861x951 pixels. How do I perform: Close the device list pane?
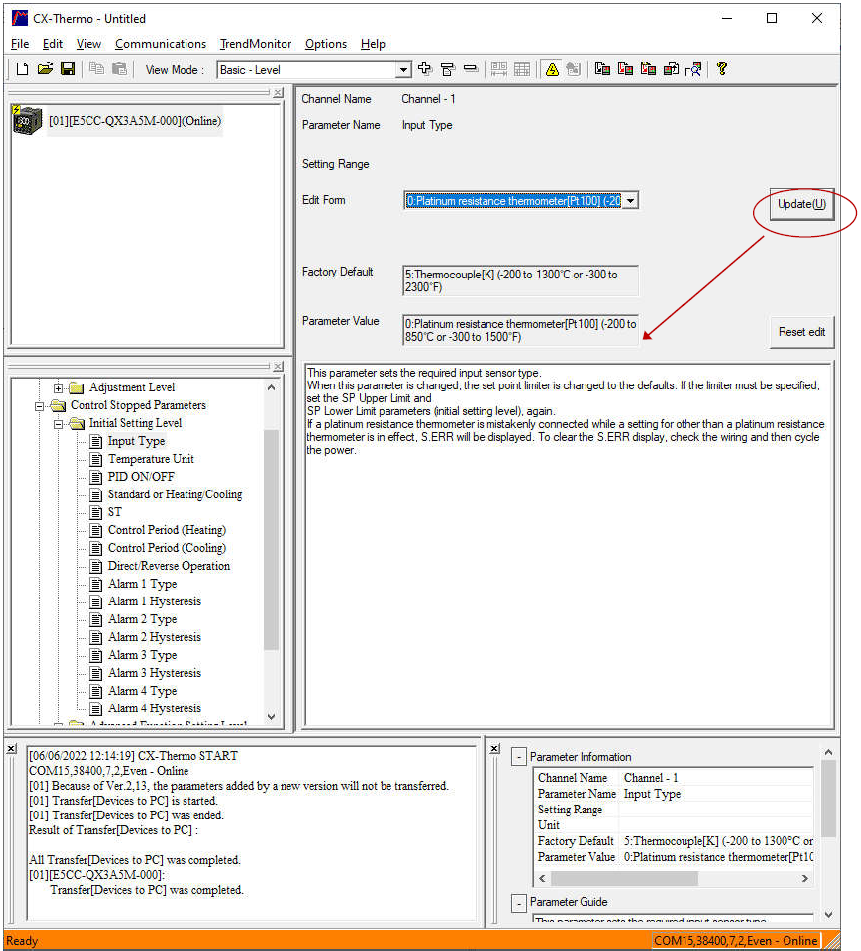point(278,93)
